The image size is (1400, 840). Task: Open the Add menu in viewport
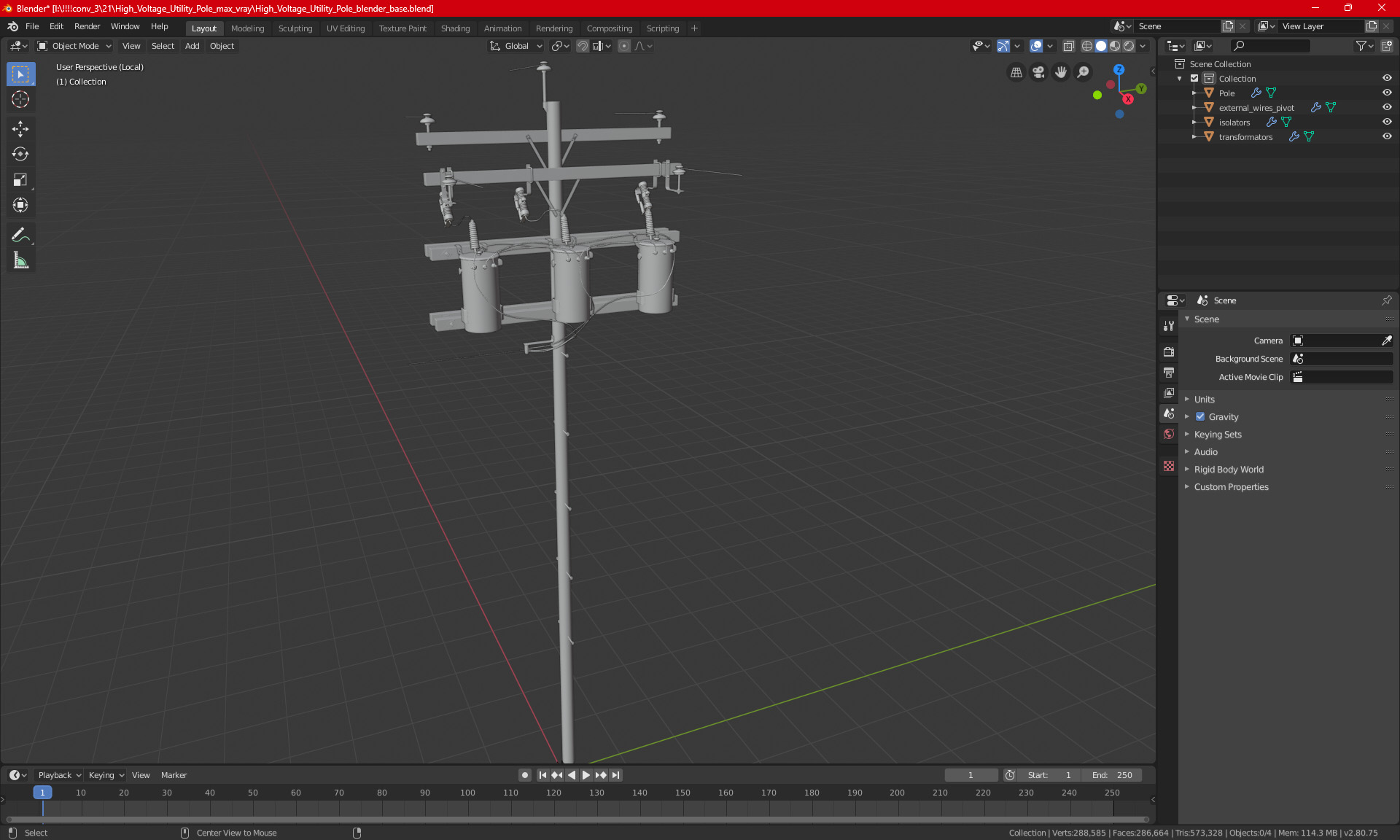[192, 46]
